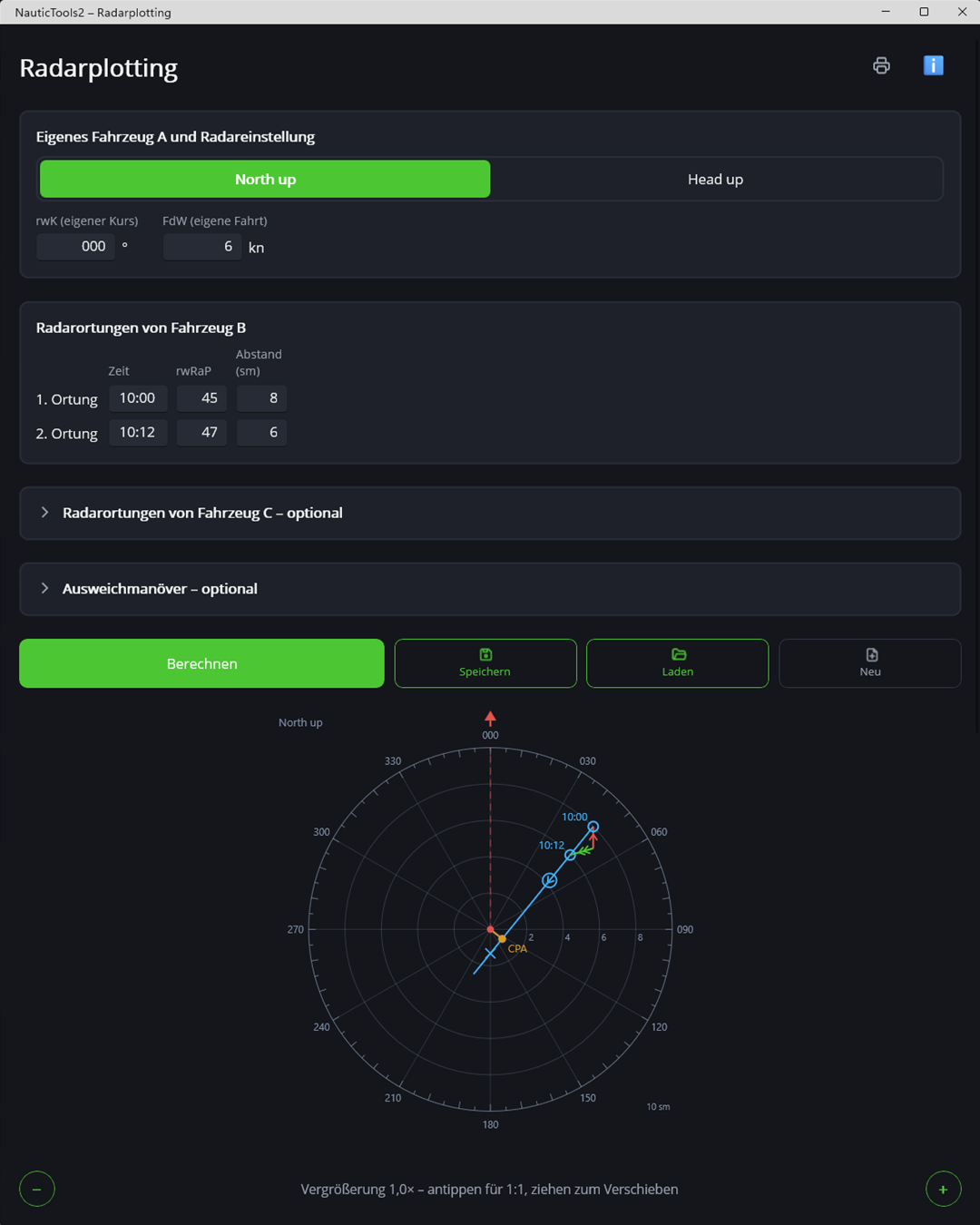Click the Berechnen button
This screenshot has height=1225, width=980.
point(201,663)
